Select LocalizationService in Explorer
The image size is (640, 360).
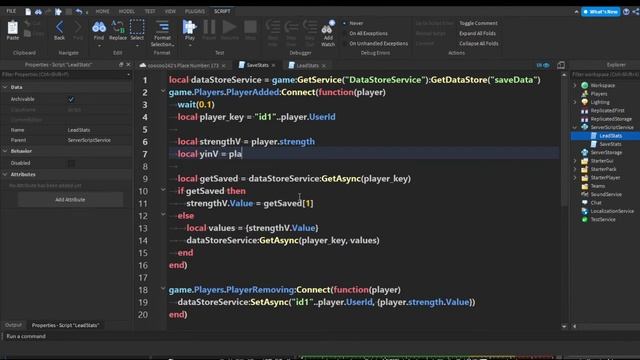point(612,211)
